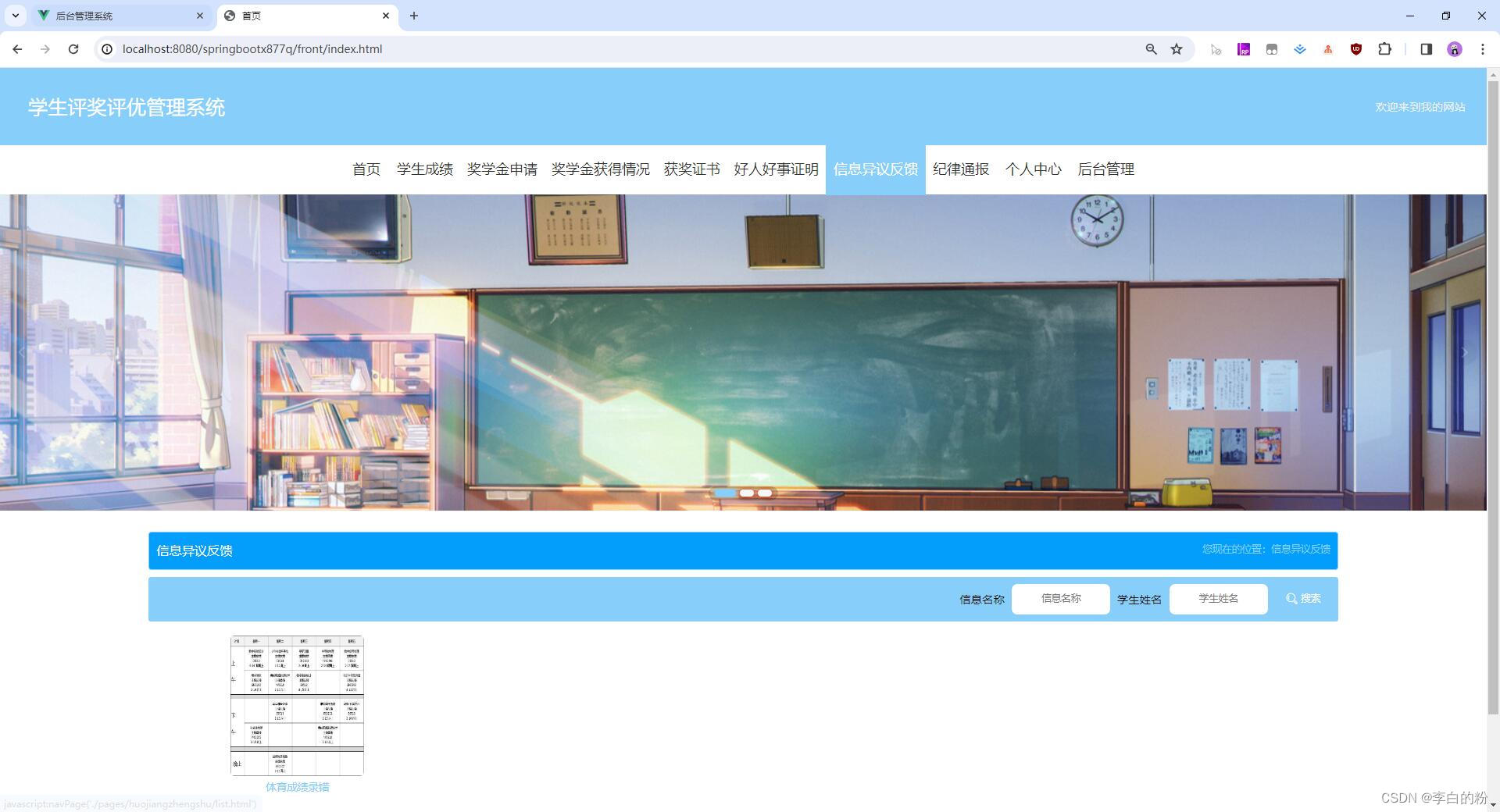Click the 您现在的位置：信息异议反馈 breadcrumb
Screen dimensions: 1500x812
(1266, 549)
